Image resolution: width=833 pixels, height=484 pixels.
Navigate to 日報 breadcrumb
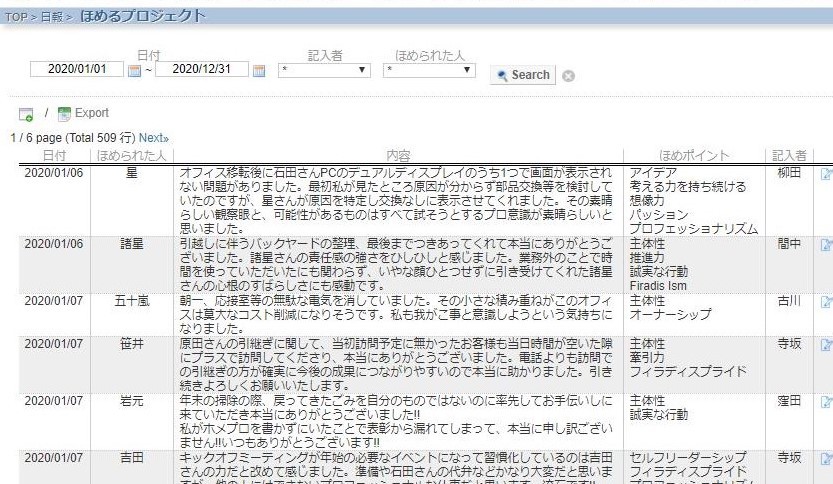pyautogui.click(x=52, y=17)
